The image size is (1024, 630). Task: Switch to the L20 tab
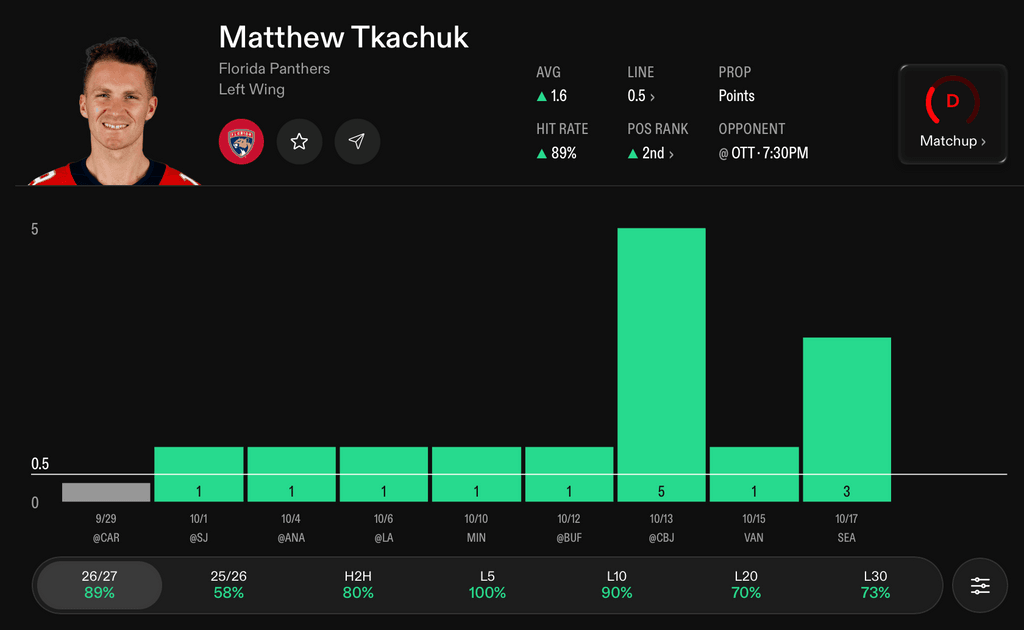[746, 585]
